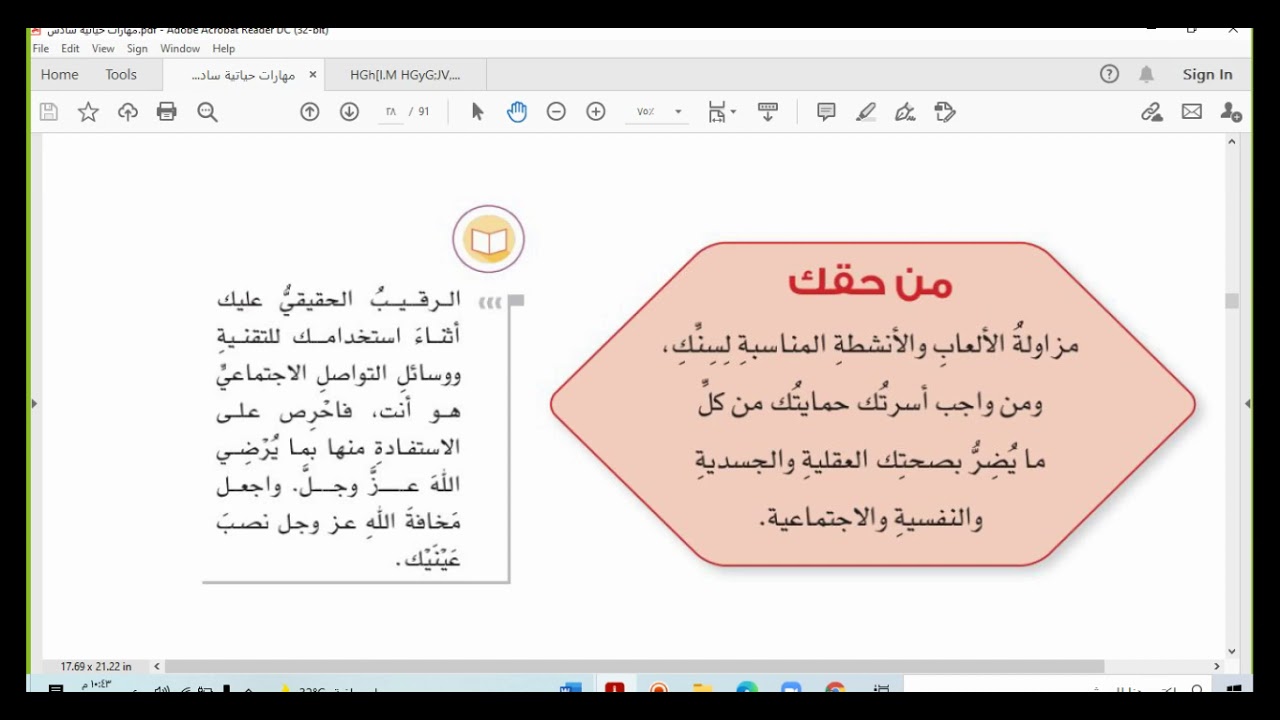Click the Windows Start button
1280x720 pixels.
(1234, 688)
